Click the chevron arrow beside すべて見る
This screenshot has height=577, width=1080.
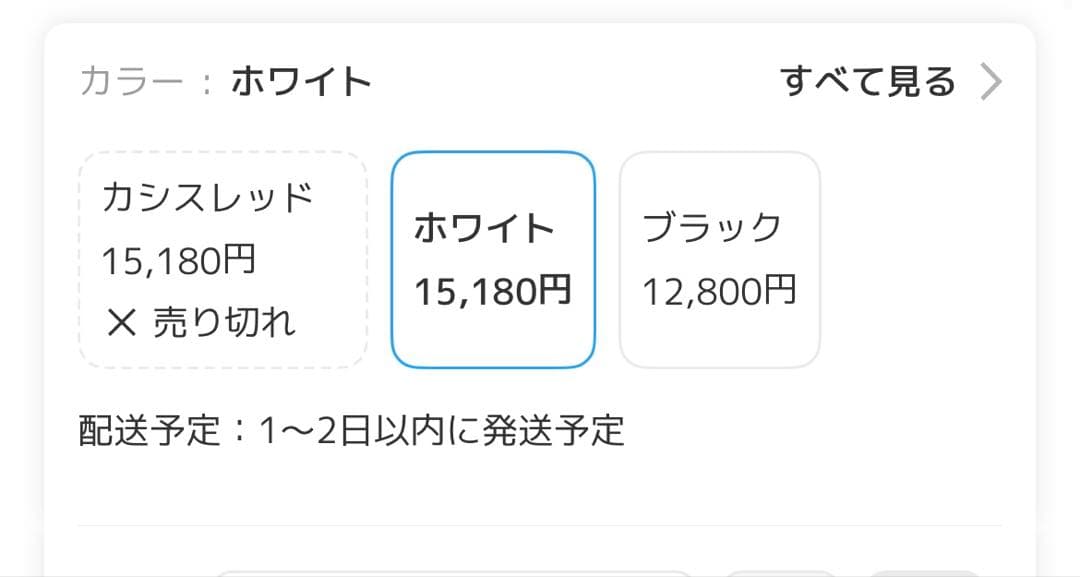[x=989, y=82]
